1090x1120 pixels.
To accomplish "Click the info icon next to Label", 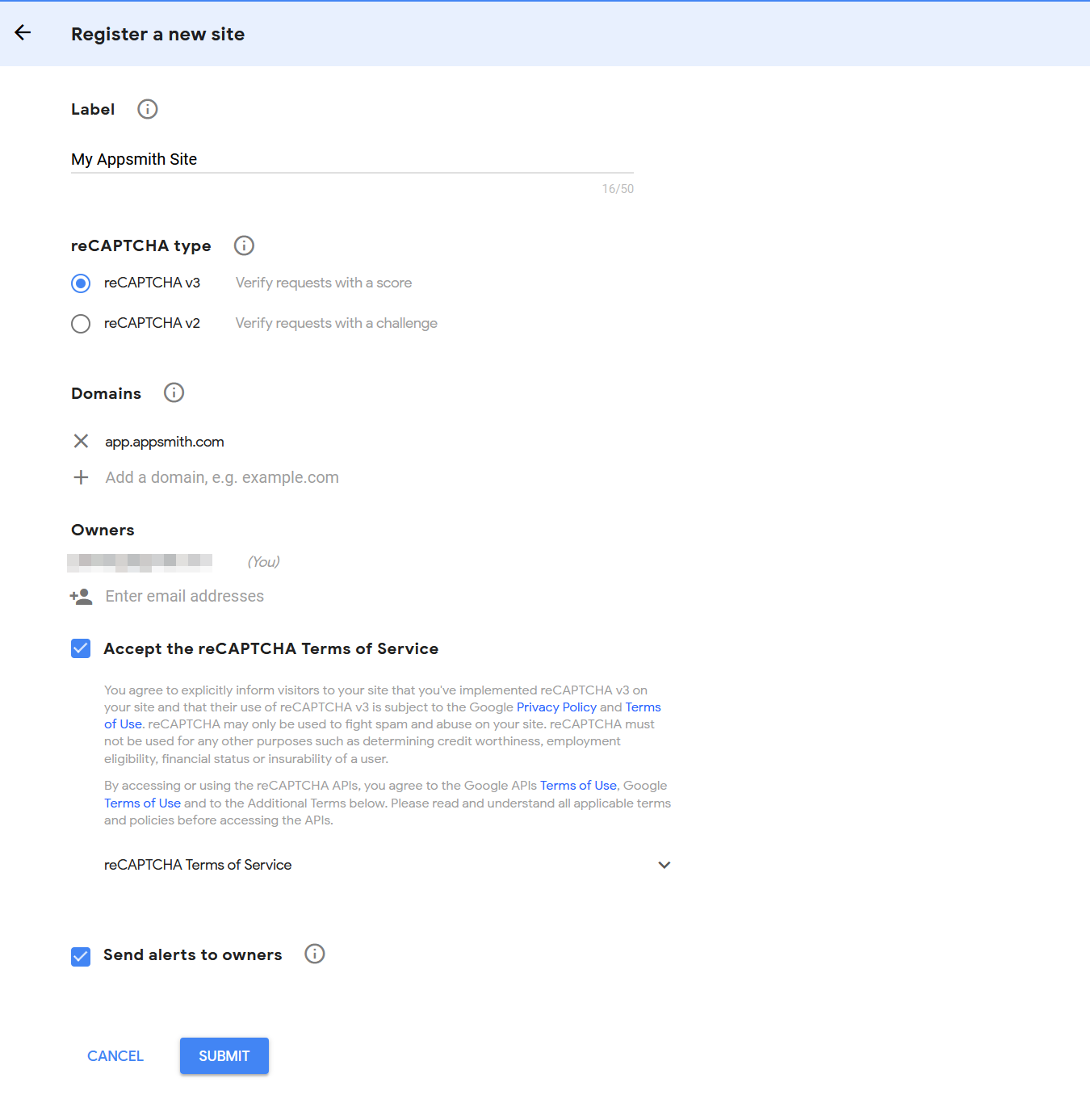I will pyautogui.click(x=147, y=109).
